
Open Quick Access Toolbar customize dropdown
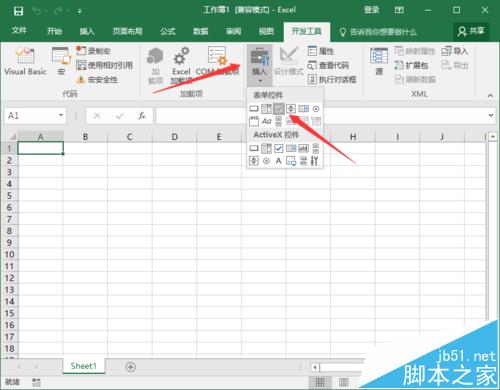point(80,11)
